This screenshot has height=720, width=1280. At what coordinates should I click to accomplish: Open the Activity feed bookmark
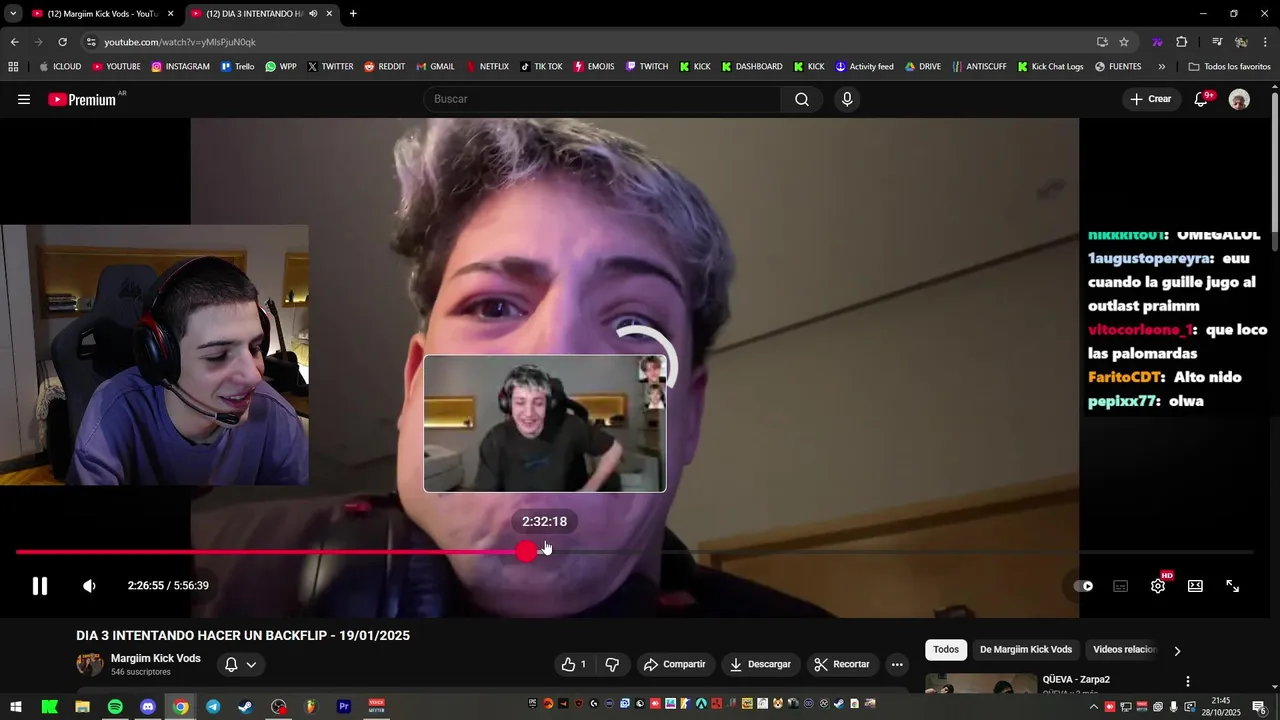tap(864, 67)
